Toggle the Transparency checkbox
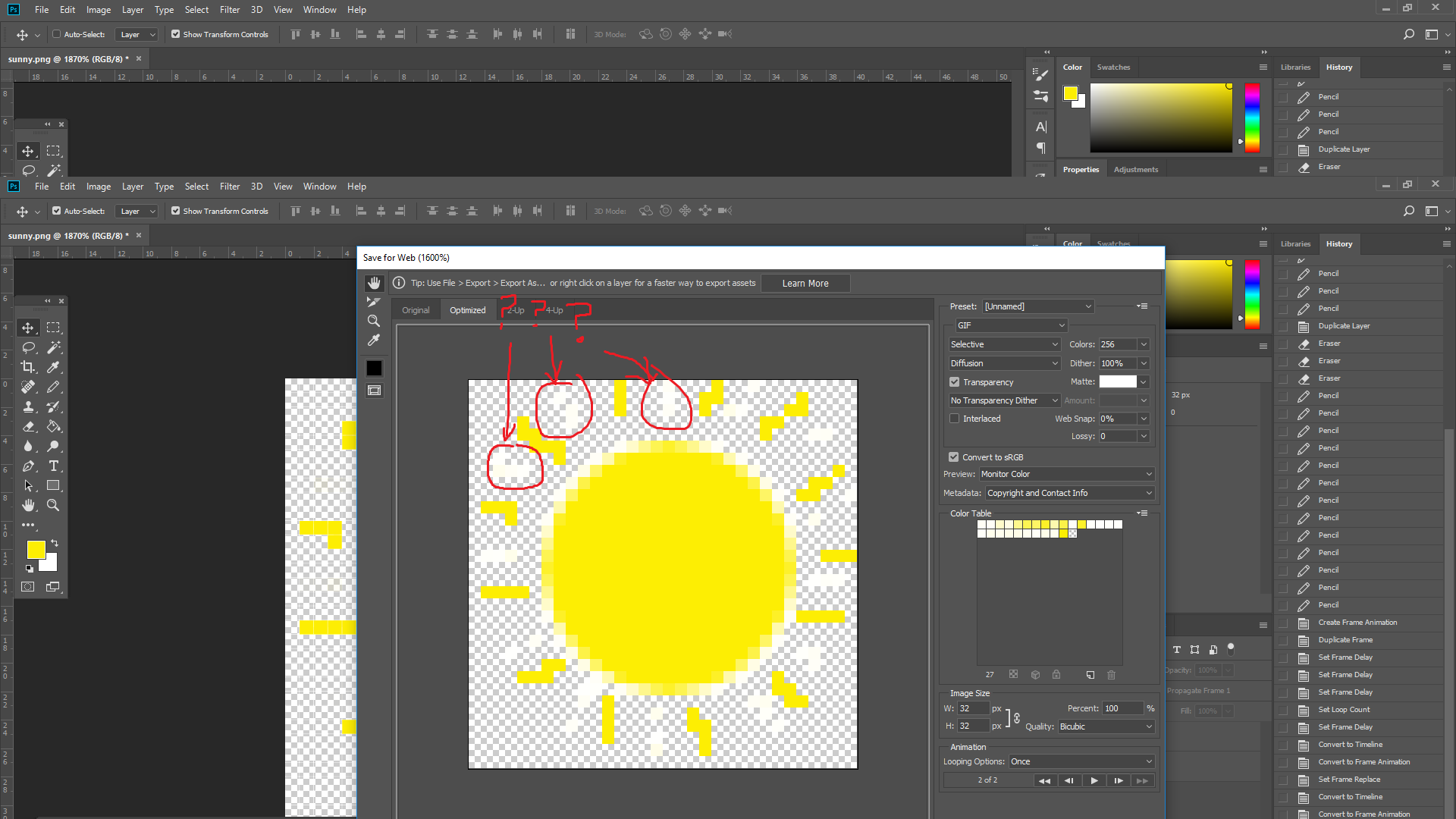The image size is (1456, 819). click(955, 382)
